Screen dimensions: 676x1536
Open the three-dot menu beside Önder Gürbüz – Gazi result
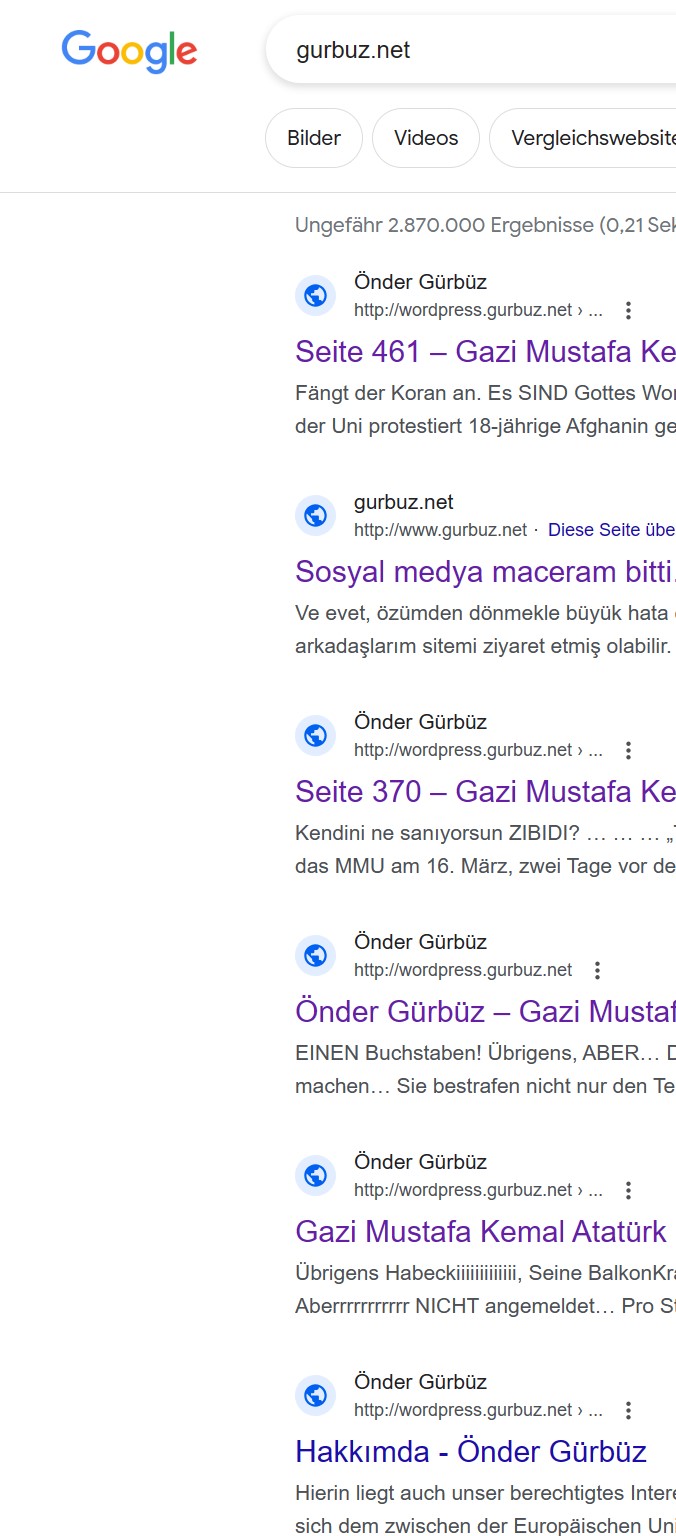(x=597, y=970)
